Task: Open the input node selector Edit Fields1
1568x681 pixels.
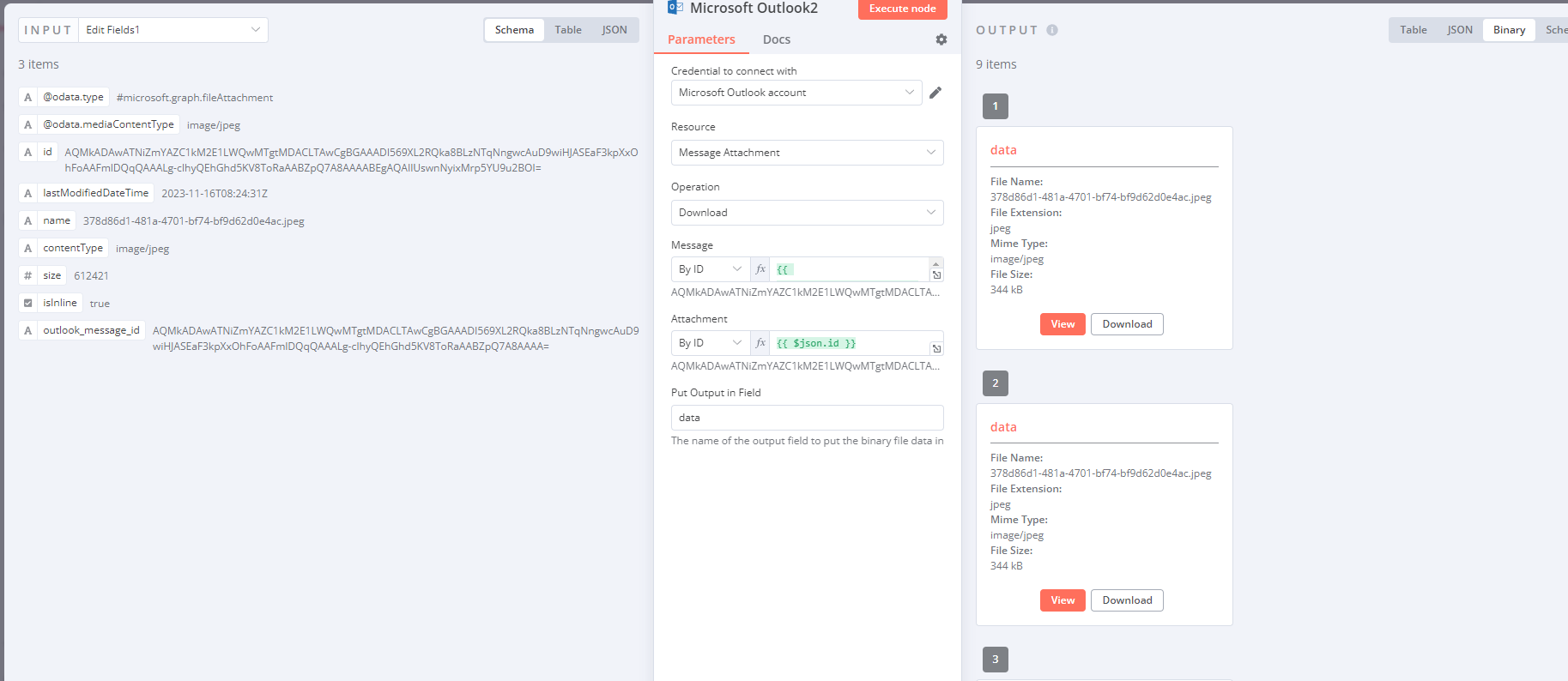Action: tap(173, 30)
